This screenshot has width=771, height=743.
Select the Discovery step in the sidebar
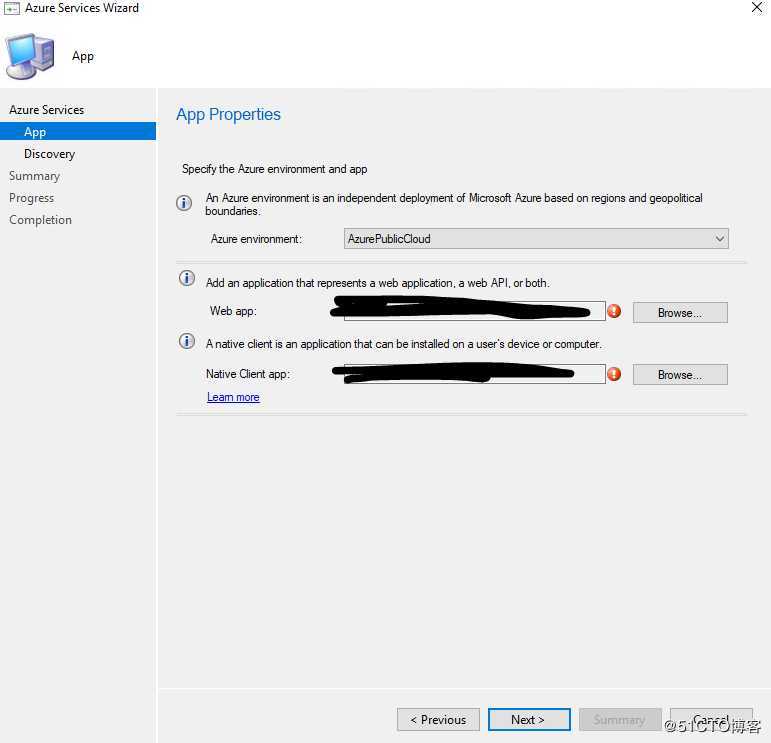pyautogui.click(x=50, y=154)
